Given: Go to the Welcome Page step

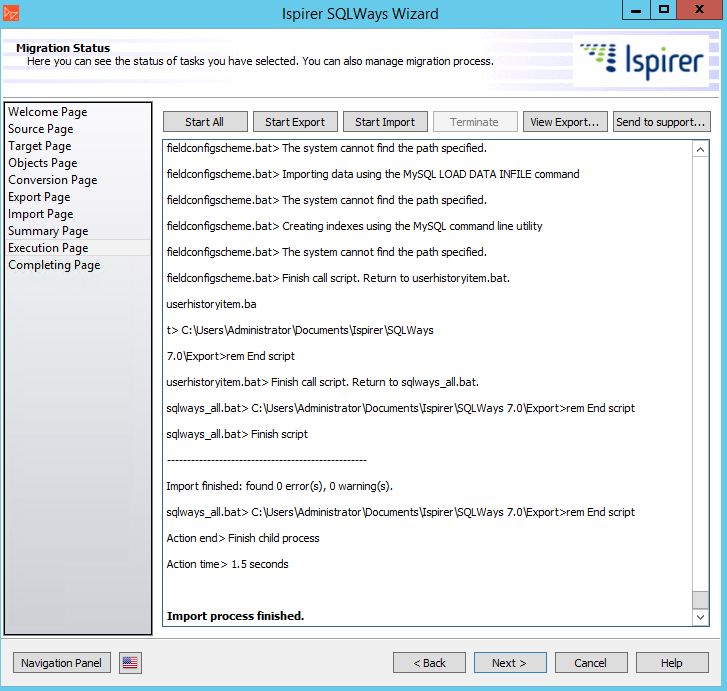Looking at the screenshot, I should [47, 112].
